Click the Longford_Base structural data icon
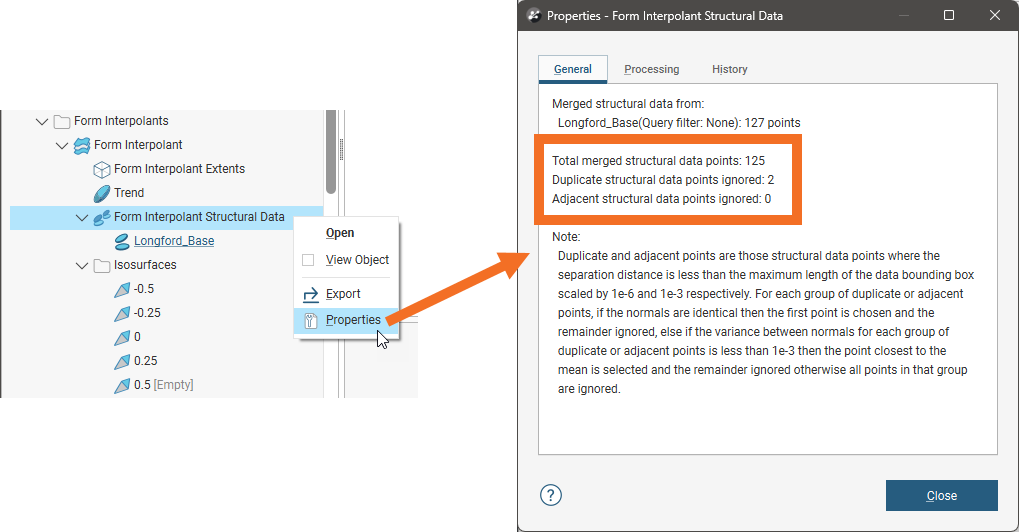Screen dimensions: 1019x532 tap(122, 242)
